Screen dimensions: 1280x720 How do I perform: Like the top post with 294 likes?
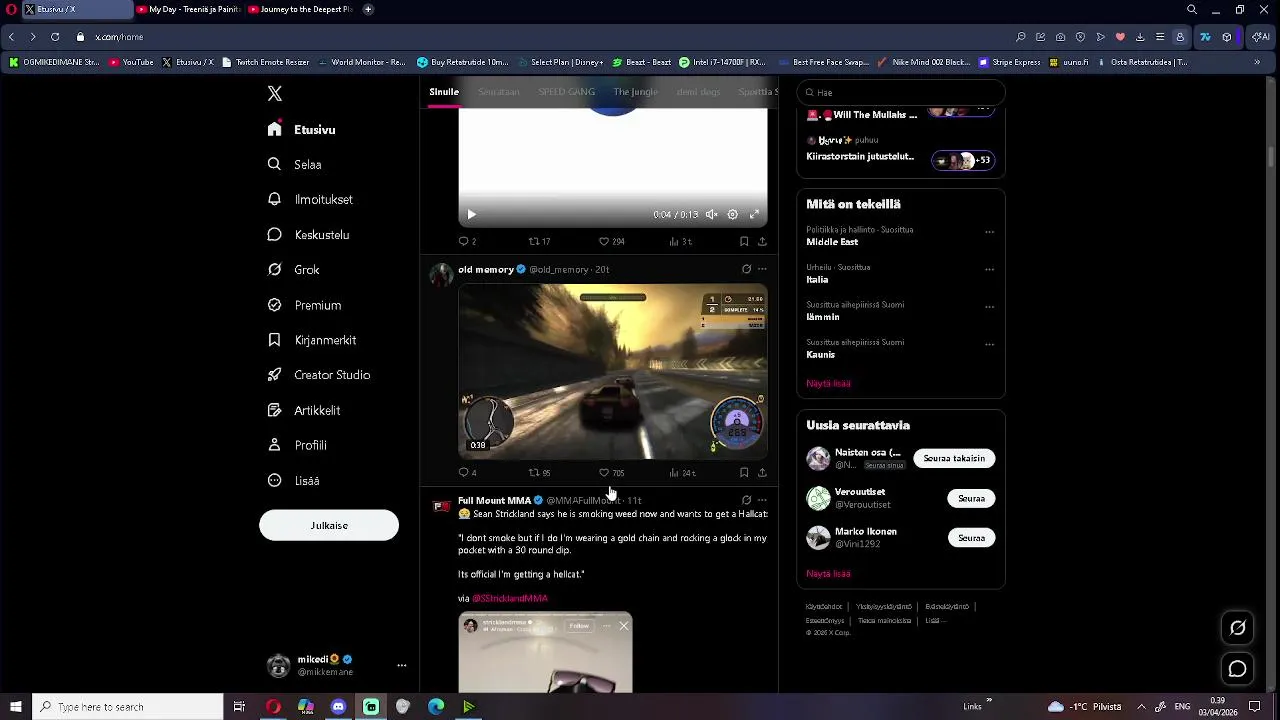611,241
